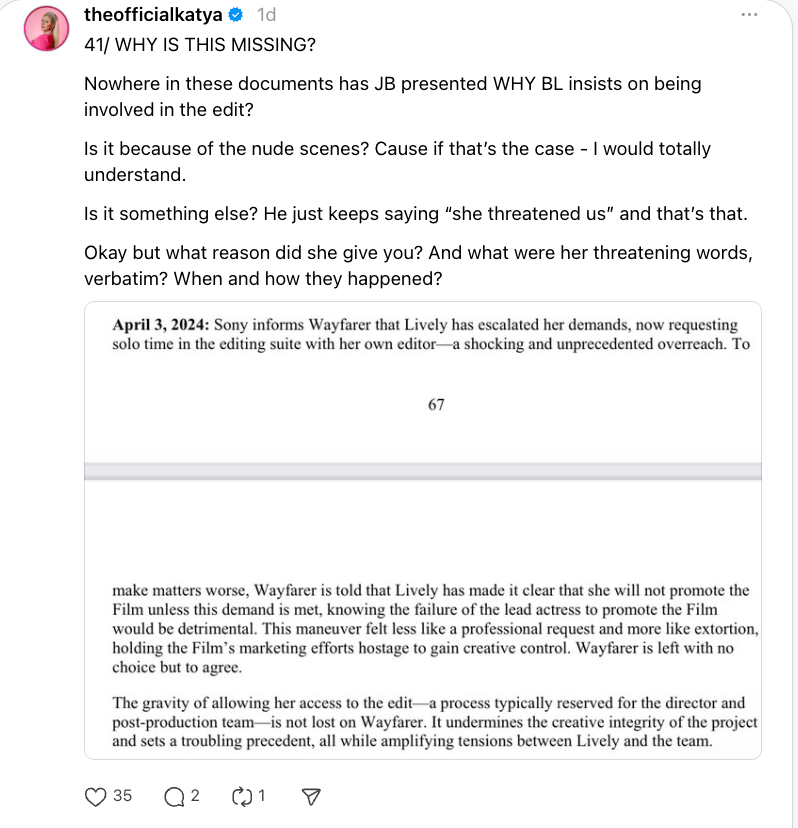Click the paragraph about the nude scenes
798x828 pixels.
(397, 162)
